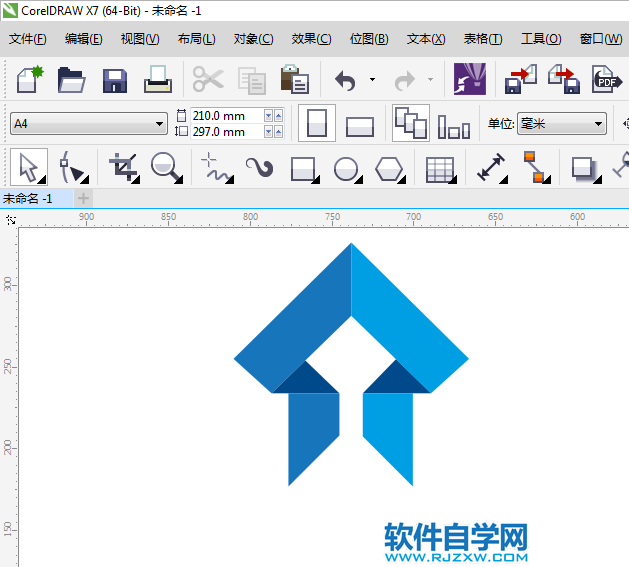Click the light blue right roof shape

pyautogui.click(x=409, y=317)
